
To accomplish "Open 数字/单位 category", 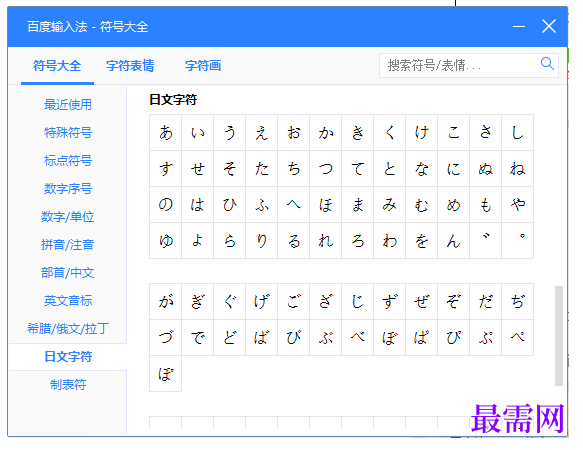I will (68, 216).
